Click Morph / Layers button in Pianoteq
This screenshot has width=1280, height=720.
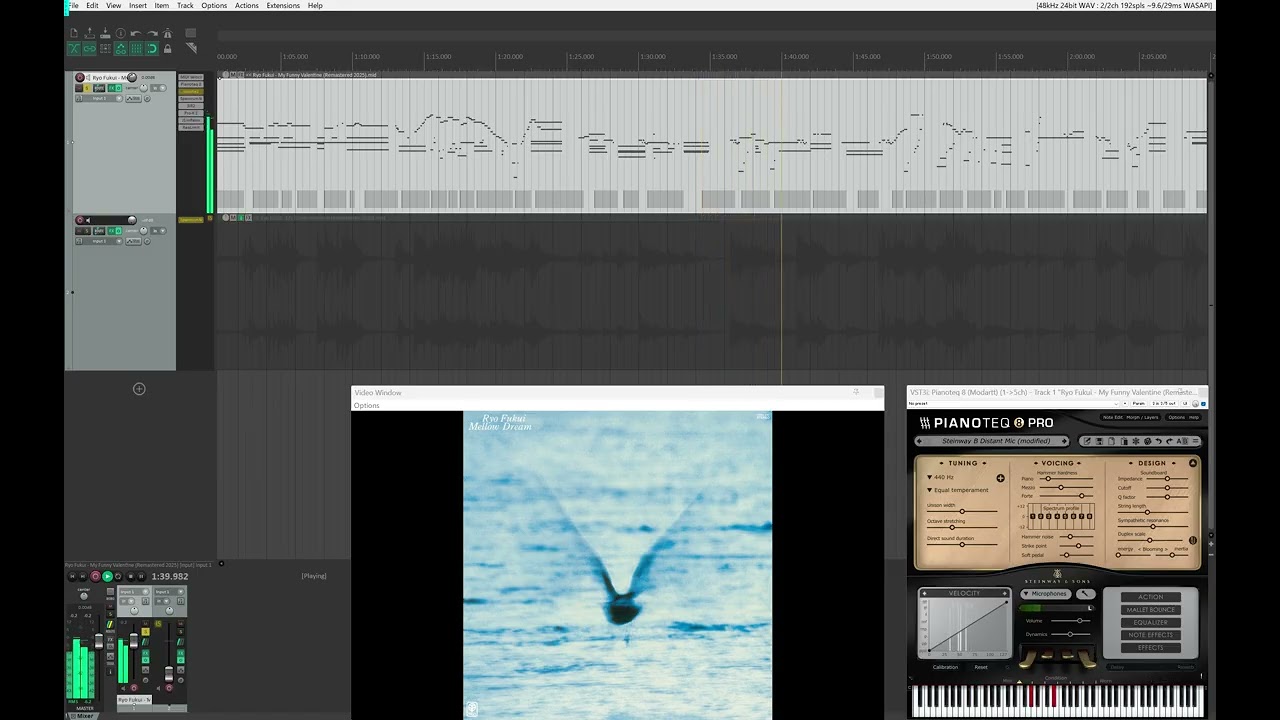point(1142,417)
